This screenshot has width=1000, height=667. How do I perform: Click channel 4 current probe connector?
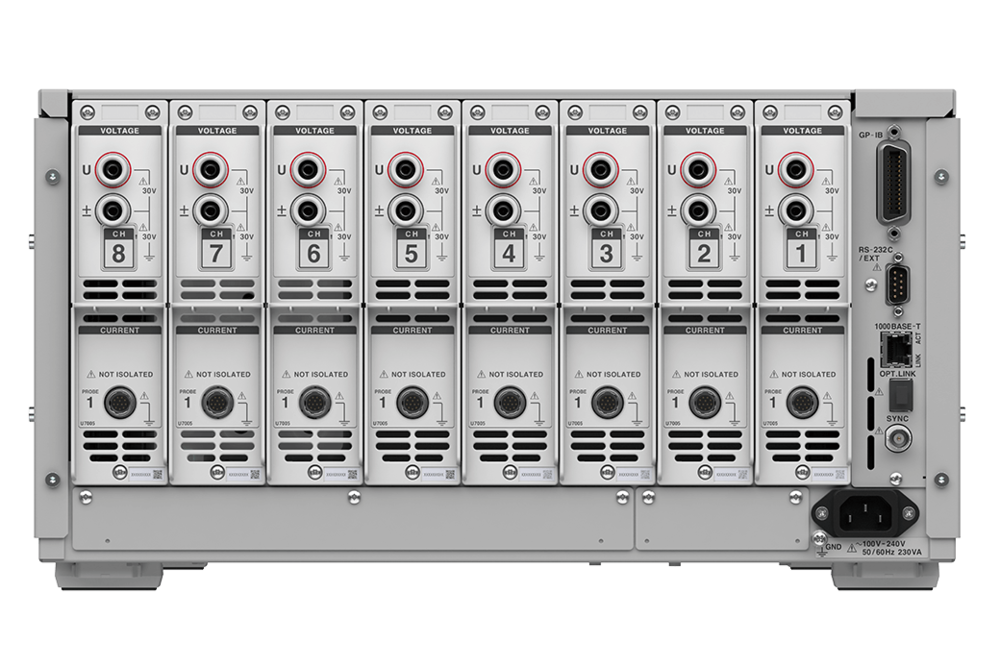[x=508, y=400]
